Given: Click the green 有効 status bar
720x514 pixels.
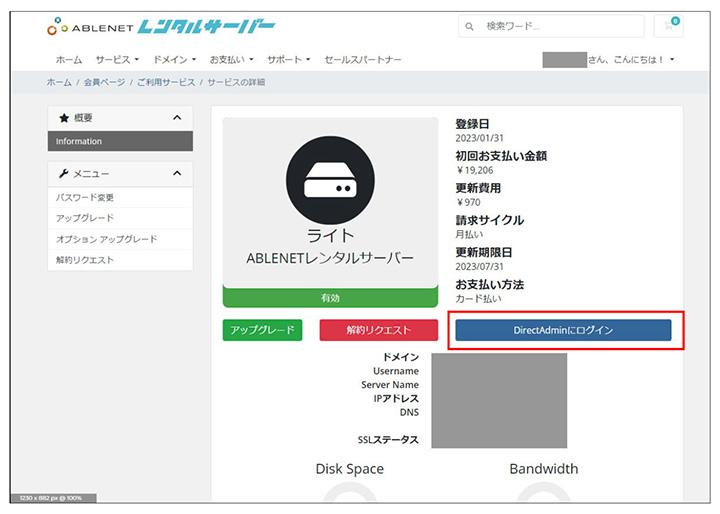Looking at the screenshot, I should 330,298.
